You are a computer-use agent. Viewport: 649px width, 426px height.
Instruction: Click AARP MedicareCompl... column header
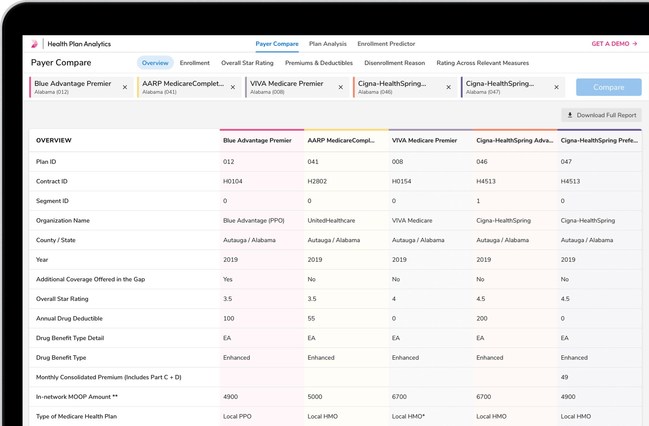coord(341,140)
